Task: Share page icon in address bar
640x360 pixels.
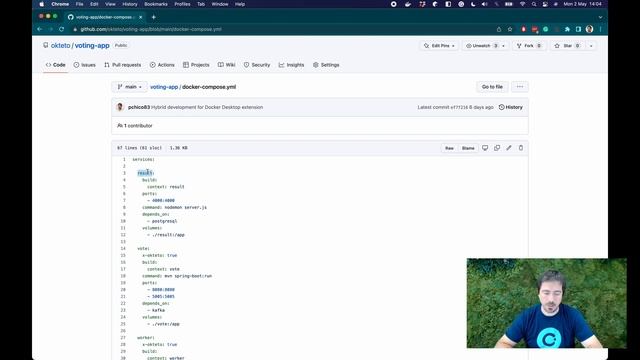Action: point(499,29)
